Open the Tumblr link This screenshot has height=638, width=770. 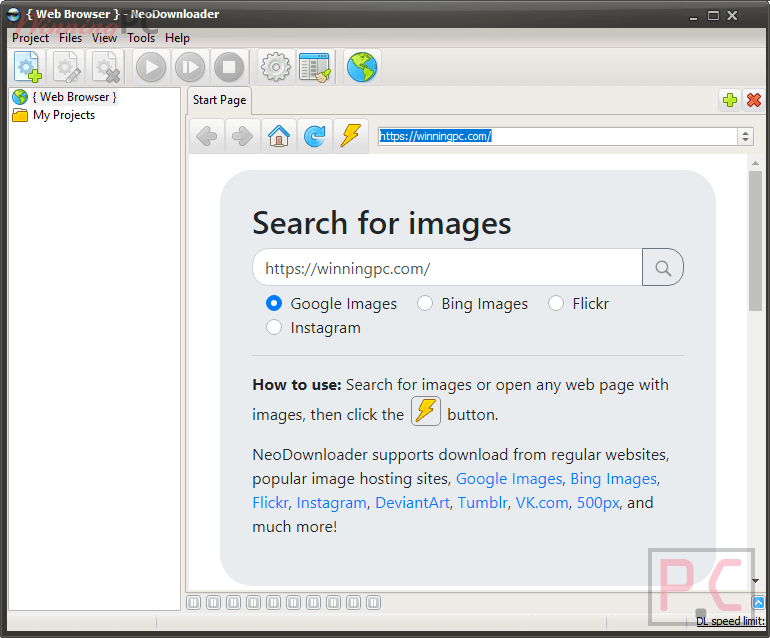482,502
